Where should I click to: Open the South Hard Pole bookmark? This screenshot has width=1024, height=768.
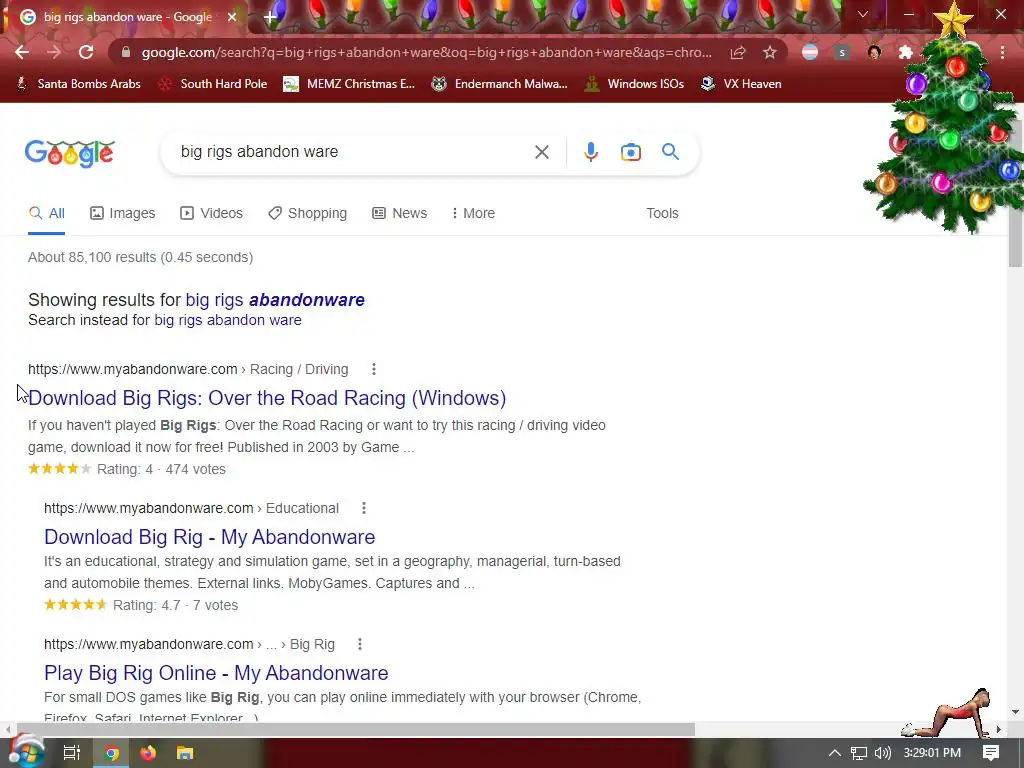[x=213, y=84]
